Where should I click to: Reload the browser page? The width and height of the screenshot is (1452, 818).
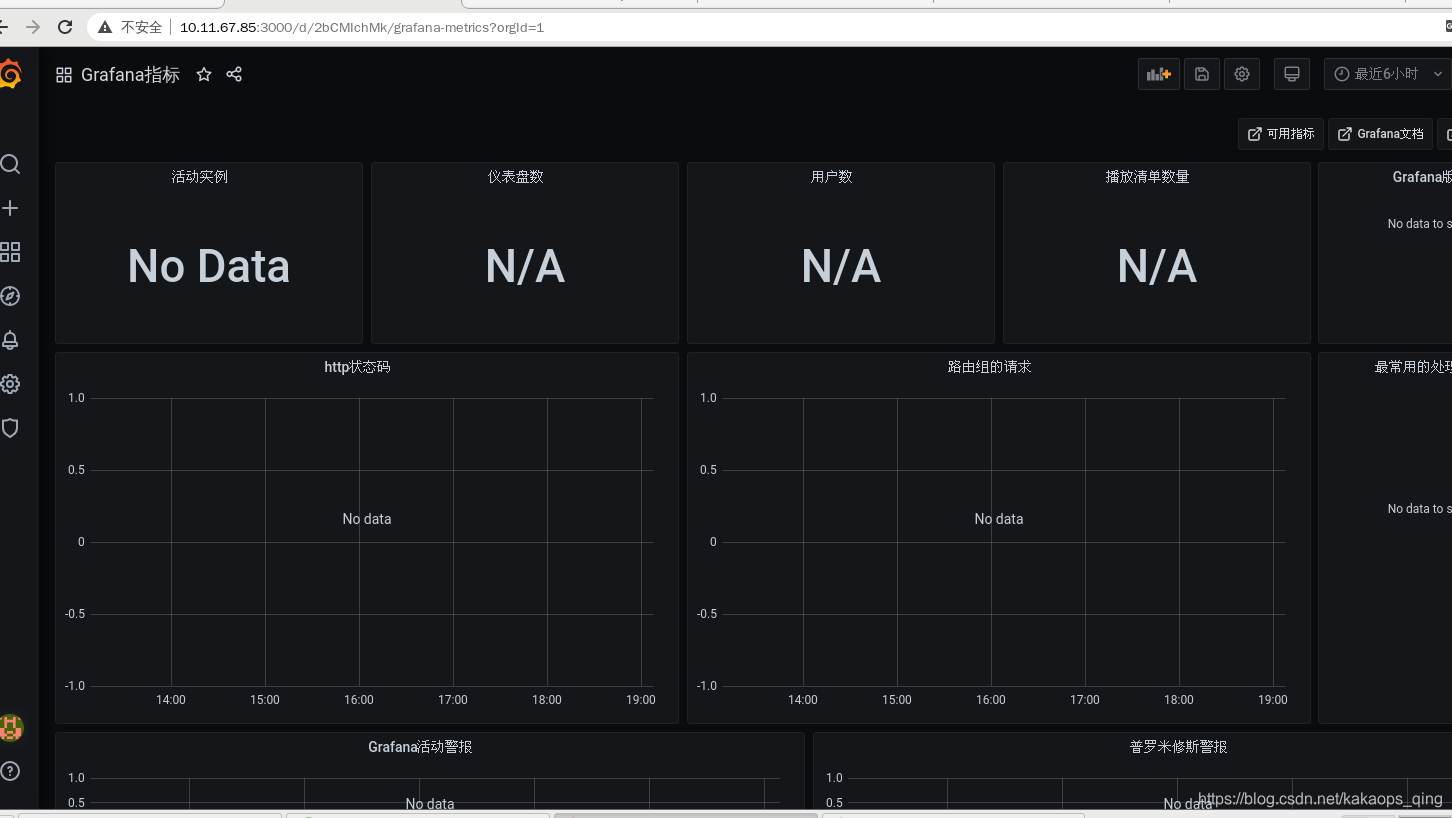pos(65,27)
